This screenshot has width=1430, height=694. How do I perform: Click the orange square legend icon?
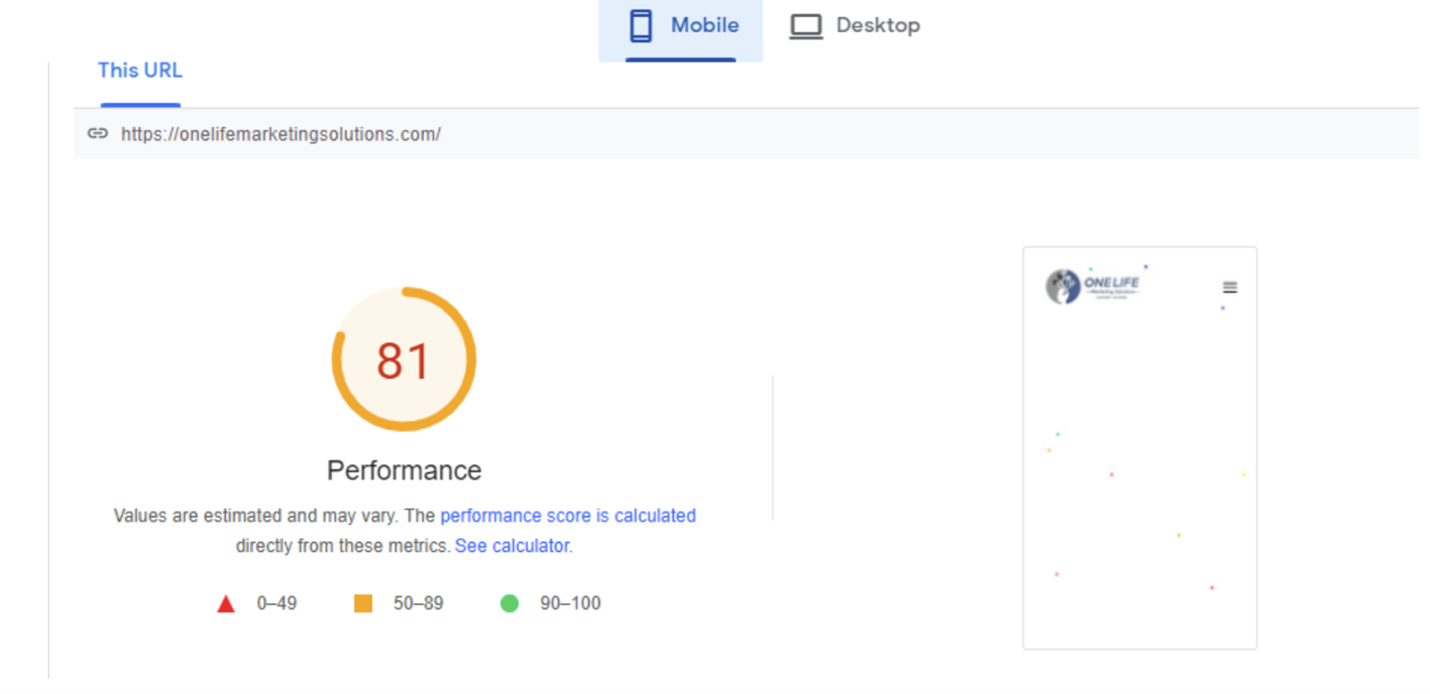[363, 603]
